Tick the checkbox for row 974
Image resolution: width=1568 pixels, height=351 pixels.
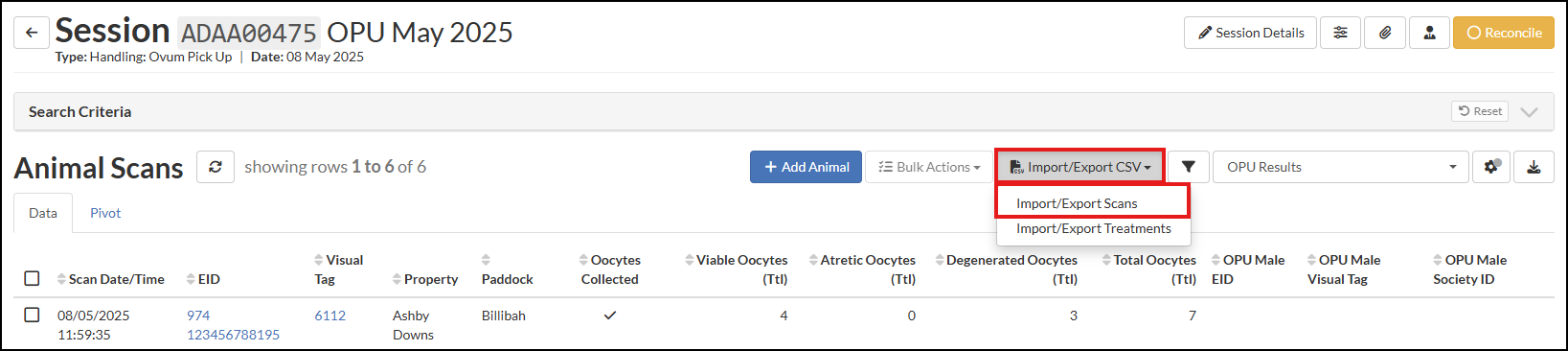[32, 315]
